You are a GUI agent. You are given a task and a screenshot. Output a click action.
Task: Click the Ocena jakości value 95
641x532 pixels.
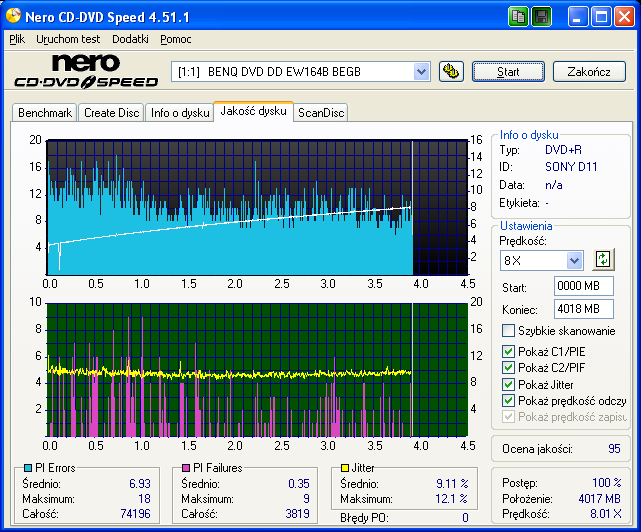(x=614, y=449)
